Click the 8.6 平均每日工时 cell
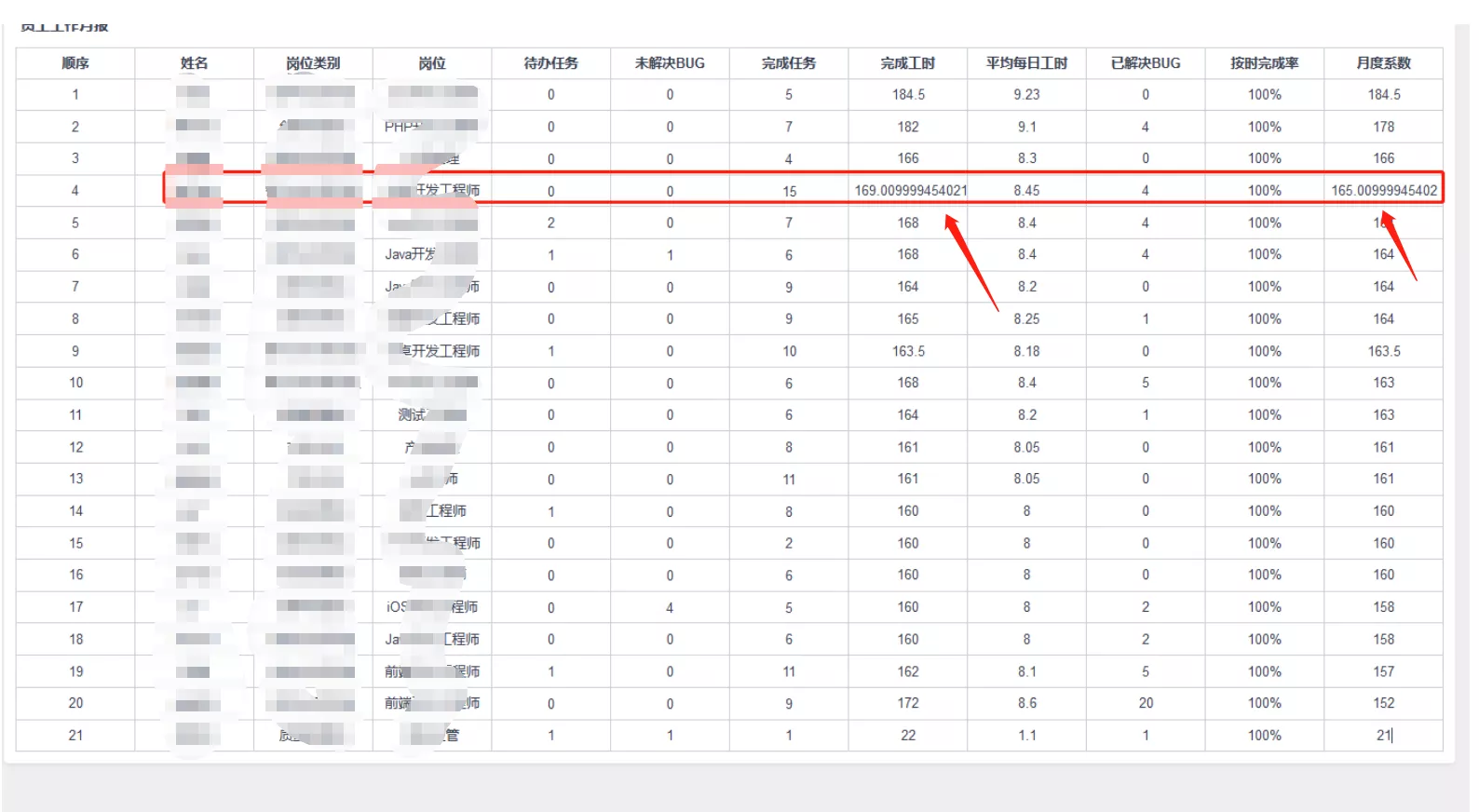1479x812 pixels. tap(1026, 704)
